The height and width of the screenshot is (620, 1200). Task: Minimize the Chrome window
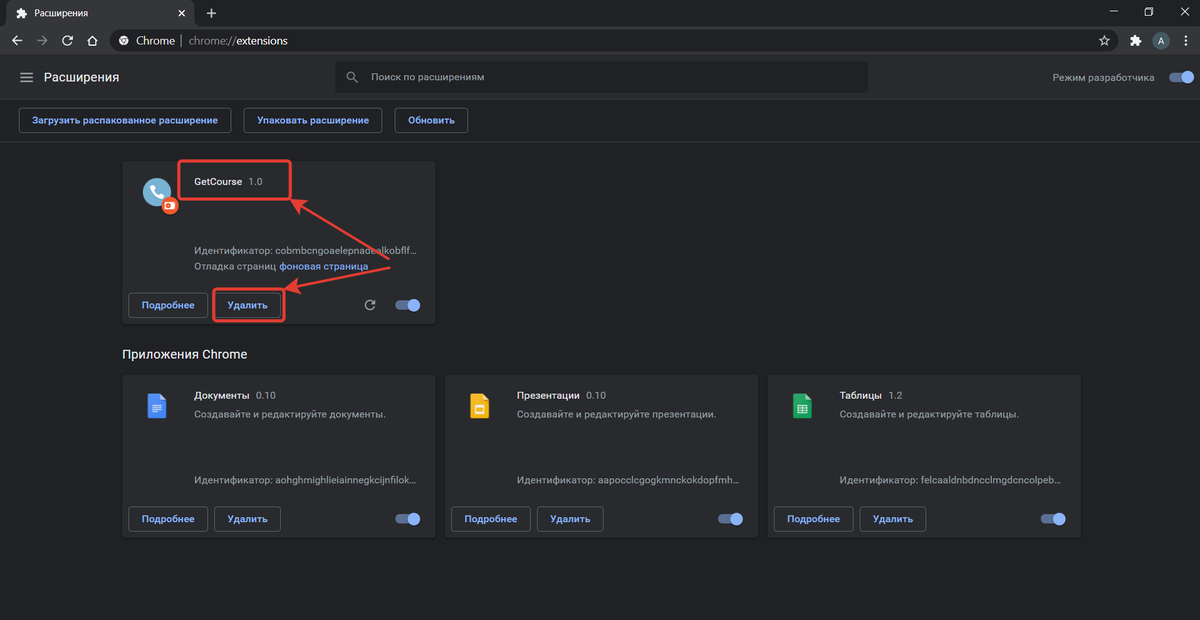(1115, 12)
